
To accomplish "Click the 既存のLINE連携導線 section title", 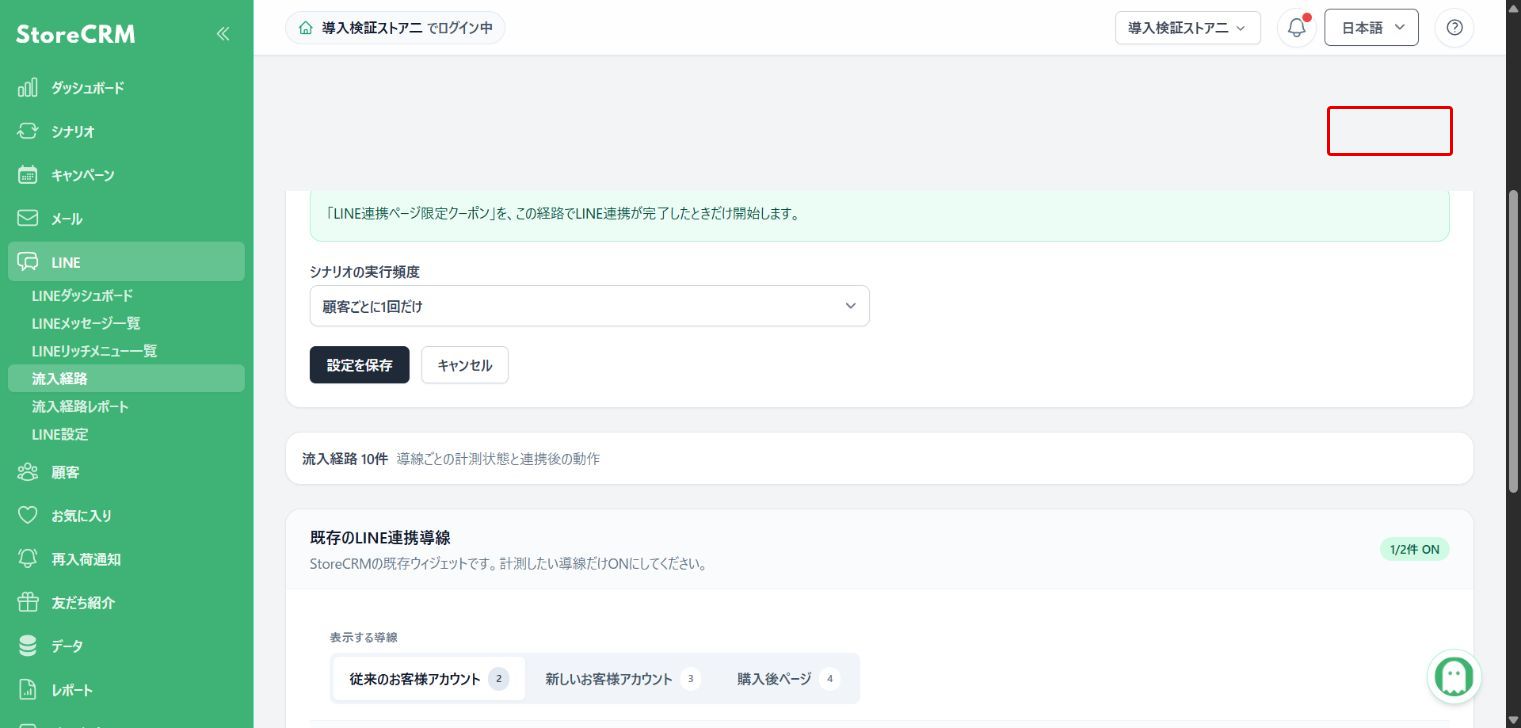I will 380,538.
